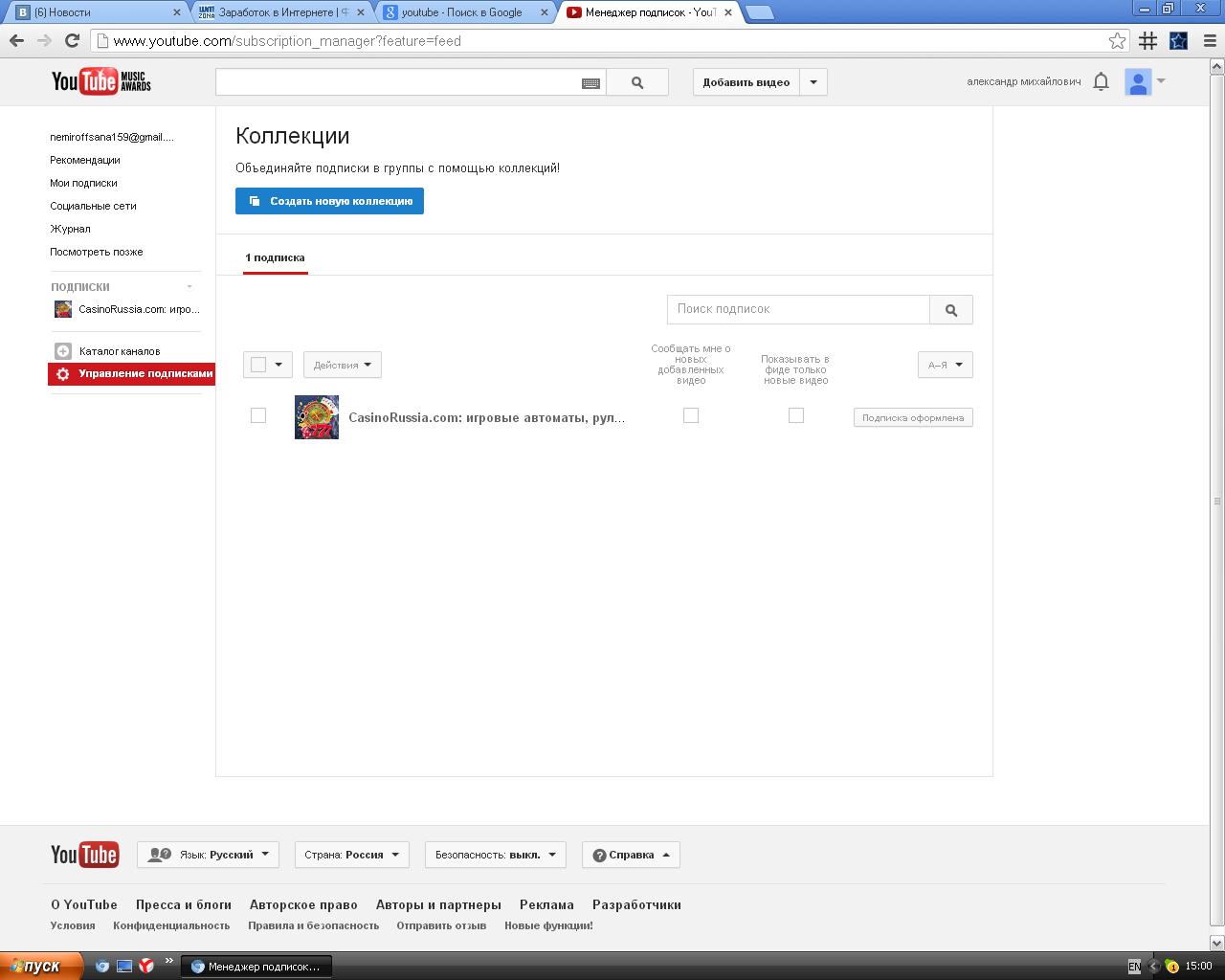Click the browser forward arrow
Image resolution: width=1225 pixels, height=980 pixels.
(44, 40)
